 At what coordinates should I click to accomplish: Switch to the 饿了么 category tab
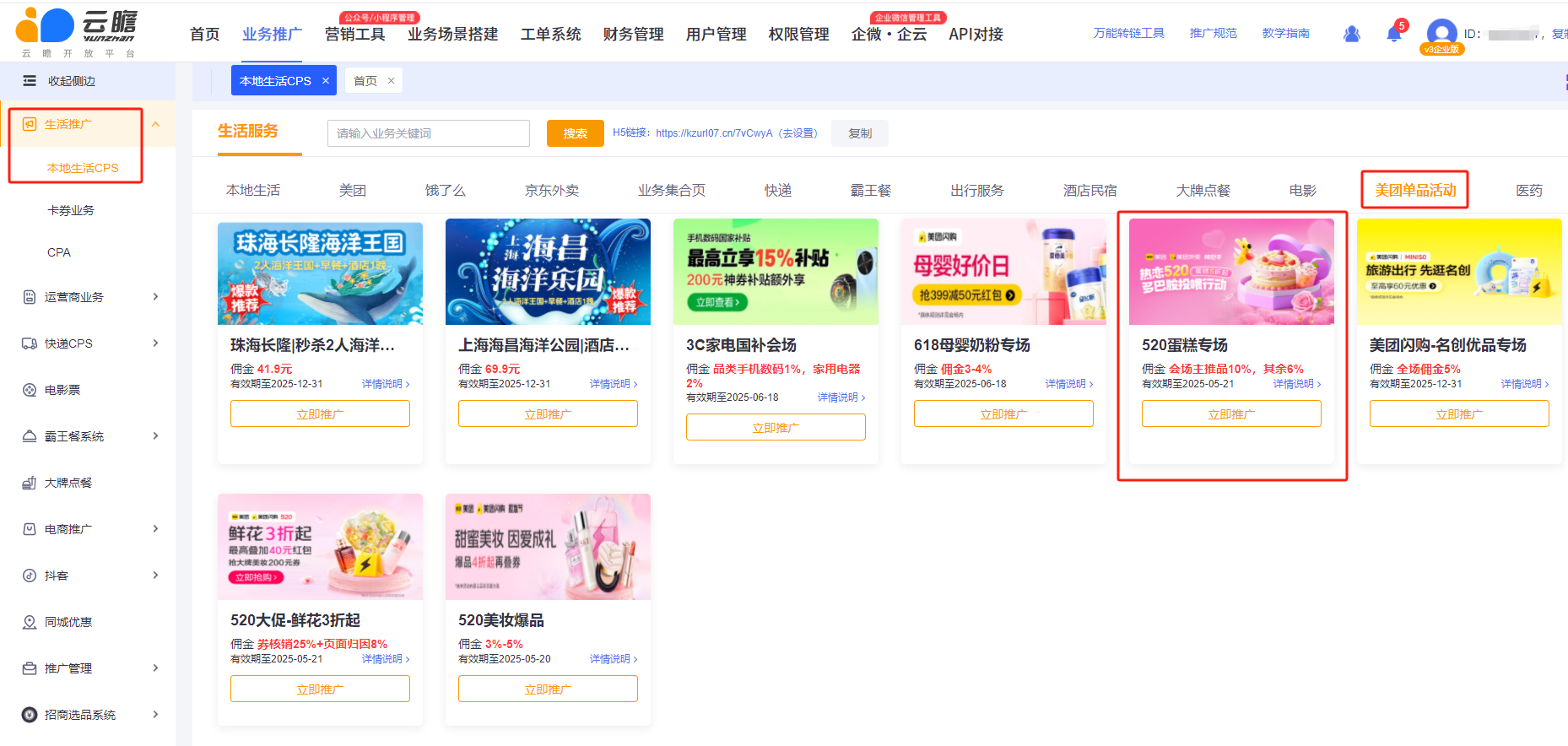coord(446,191)
